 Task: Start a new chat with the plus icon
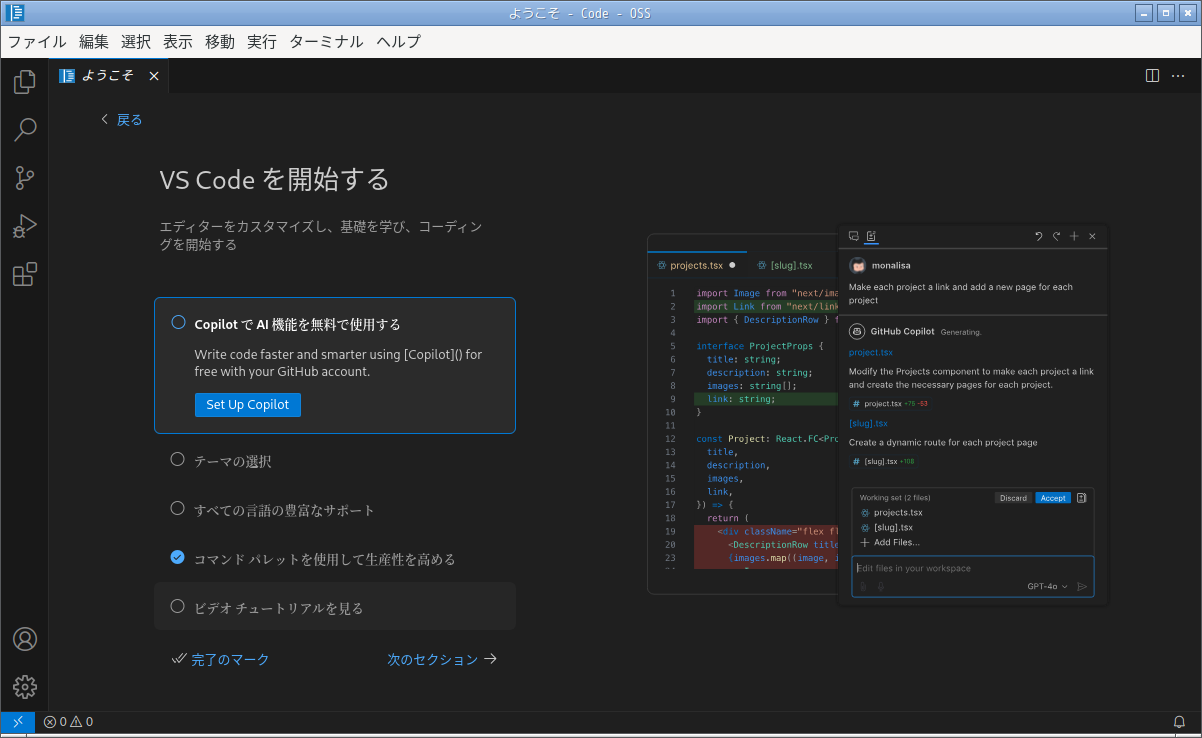[x=1073, y=236]
